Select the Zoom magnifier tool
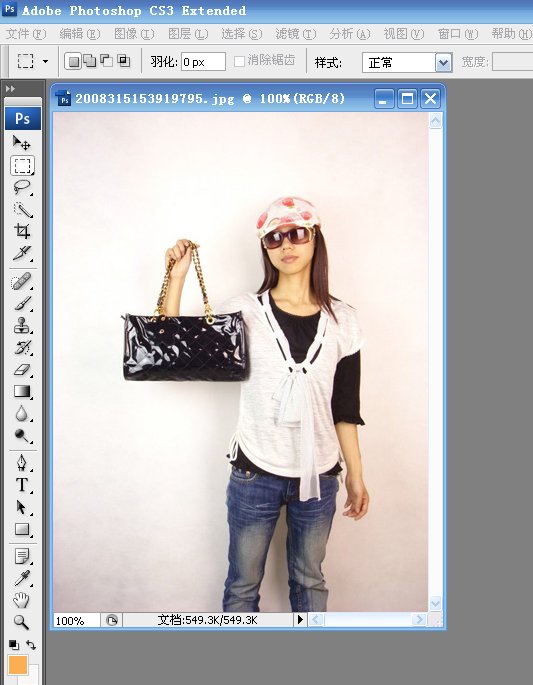 [x=21, y=622]
